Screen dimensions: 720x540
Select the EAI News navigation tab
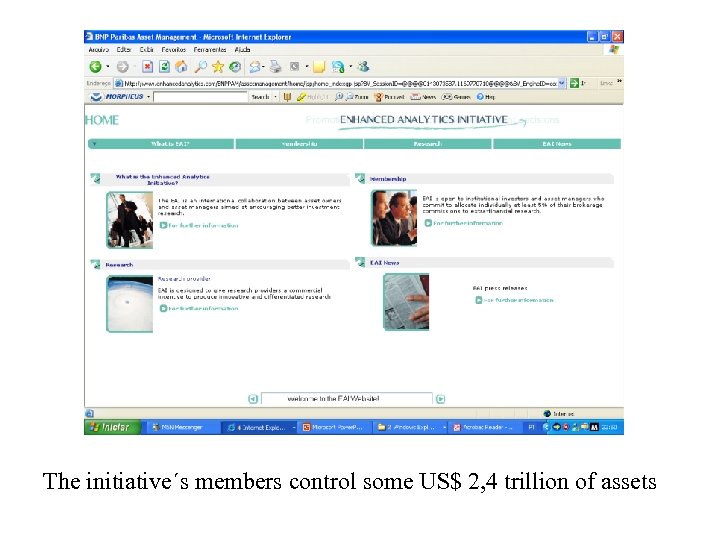tap(557, 144)
